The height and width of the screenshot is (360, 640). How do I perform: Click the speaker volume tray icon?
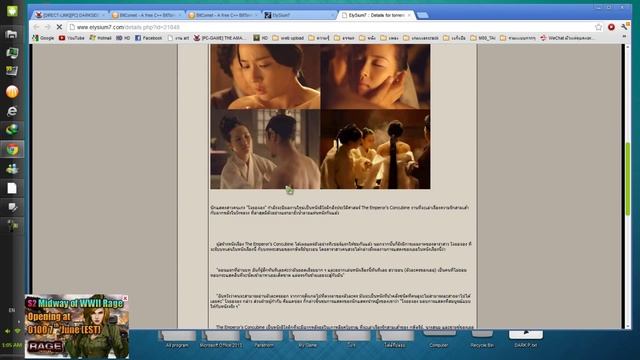pyautogui.click(x=7, y=331)
